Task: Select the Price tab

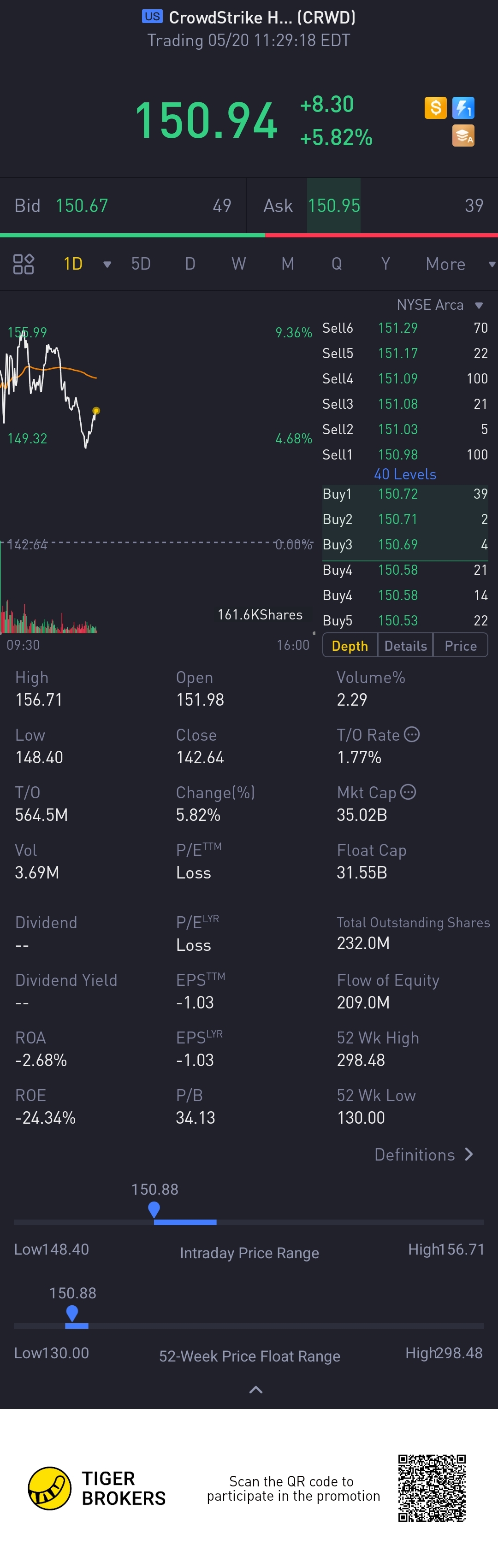Action: 461,646
